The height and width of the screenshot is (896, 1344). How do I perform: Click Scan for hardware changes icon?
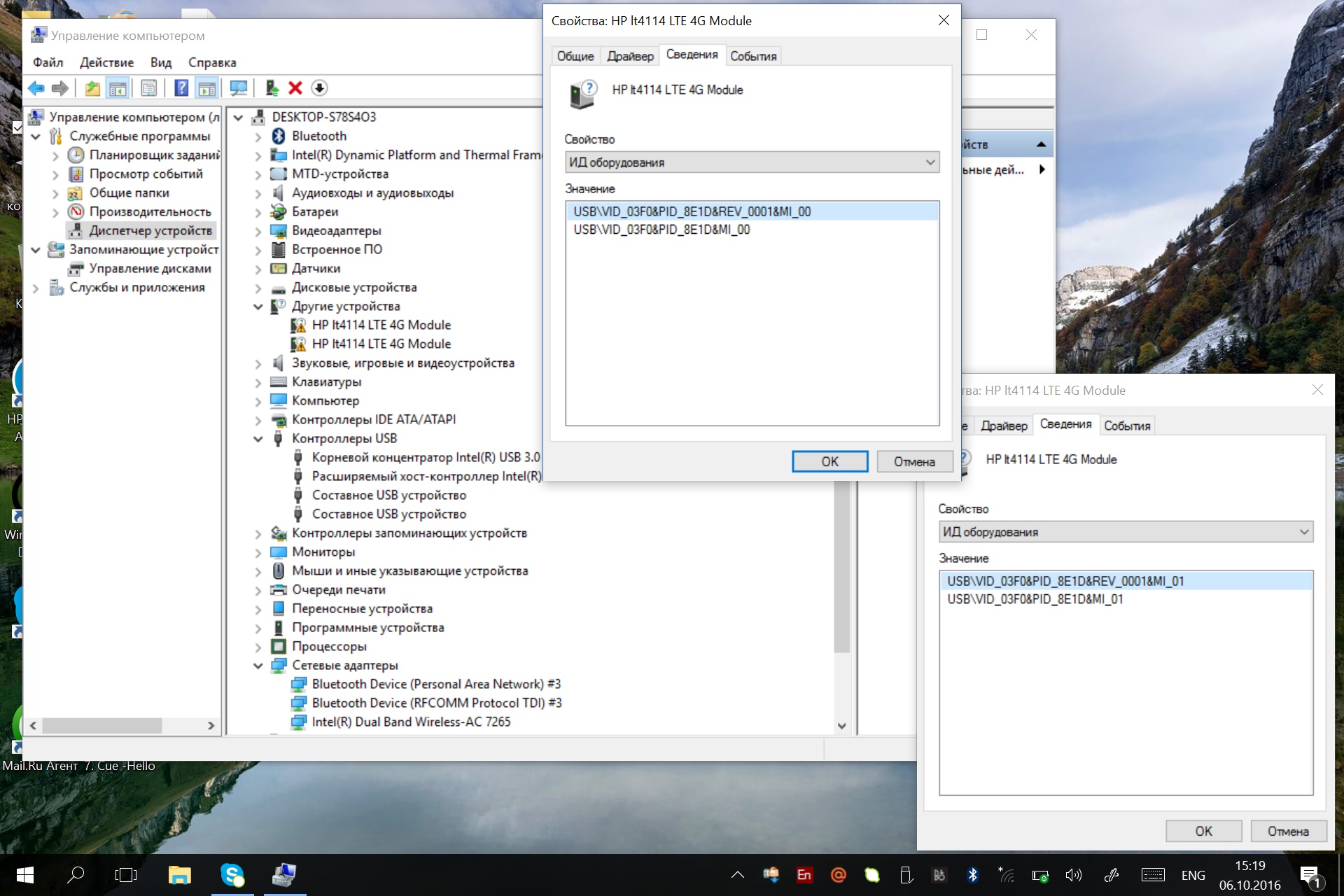point(239,88)
